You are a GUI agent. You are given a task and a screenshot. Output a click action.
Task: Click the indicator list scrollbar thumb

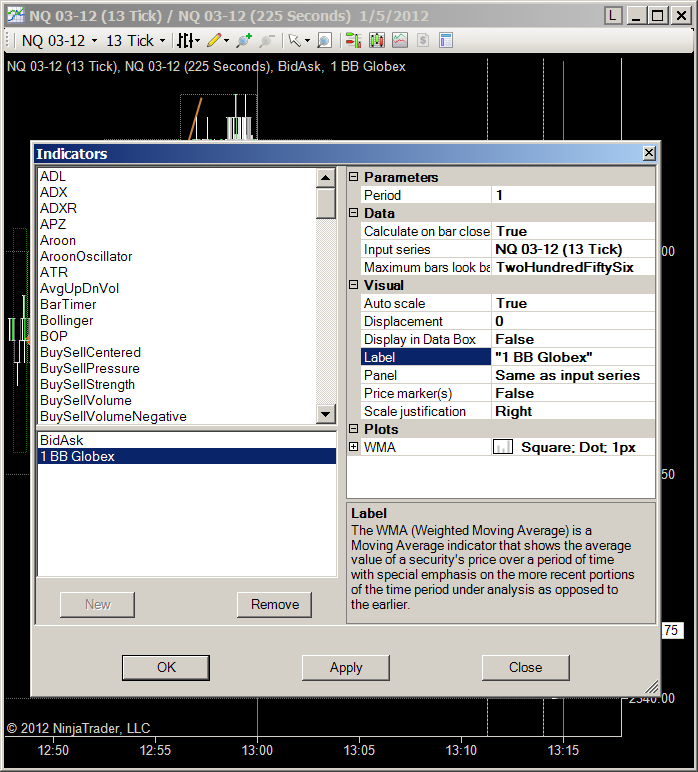coord(325,203)
